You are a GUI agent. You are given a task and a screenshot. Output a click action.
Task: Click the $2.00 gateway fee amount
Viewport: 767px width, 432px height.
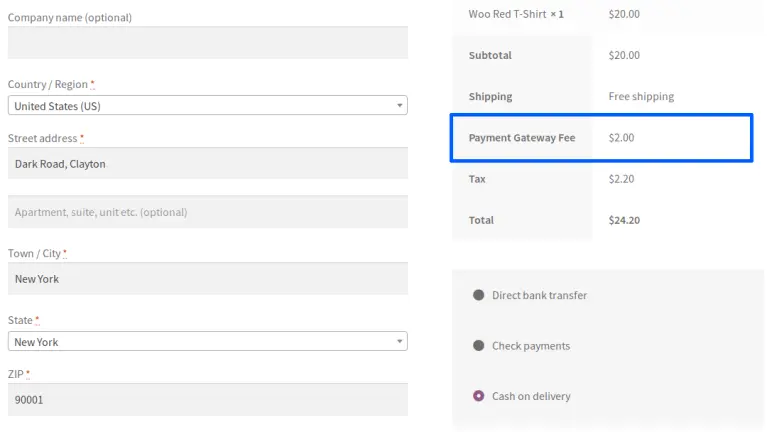[621, 138]
